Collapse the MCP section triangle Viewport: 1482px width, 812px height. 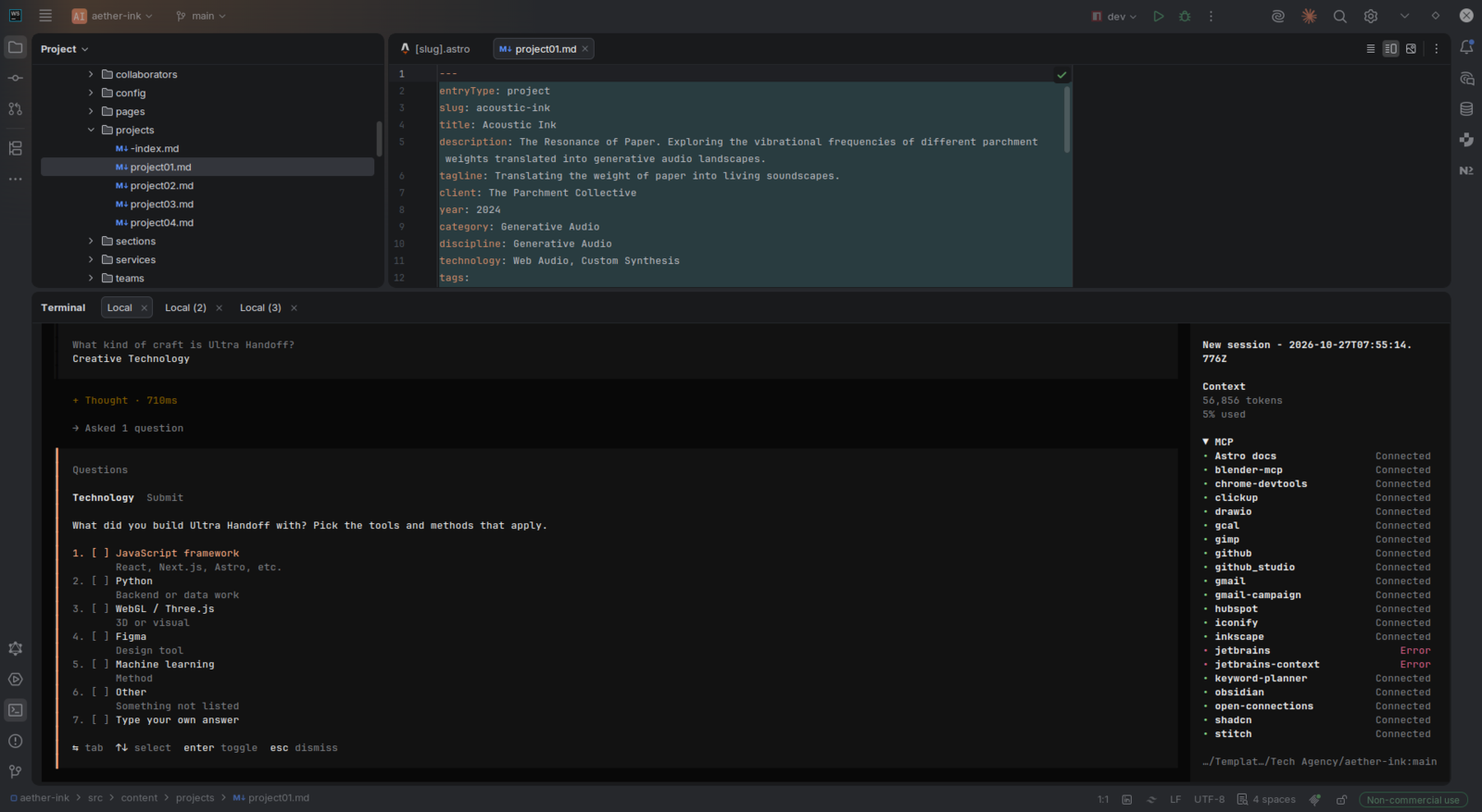pos(1205,442)
